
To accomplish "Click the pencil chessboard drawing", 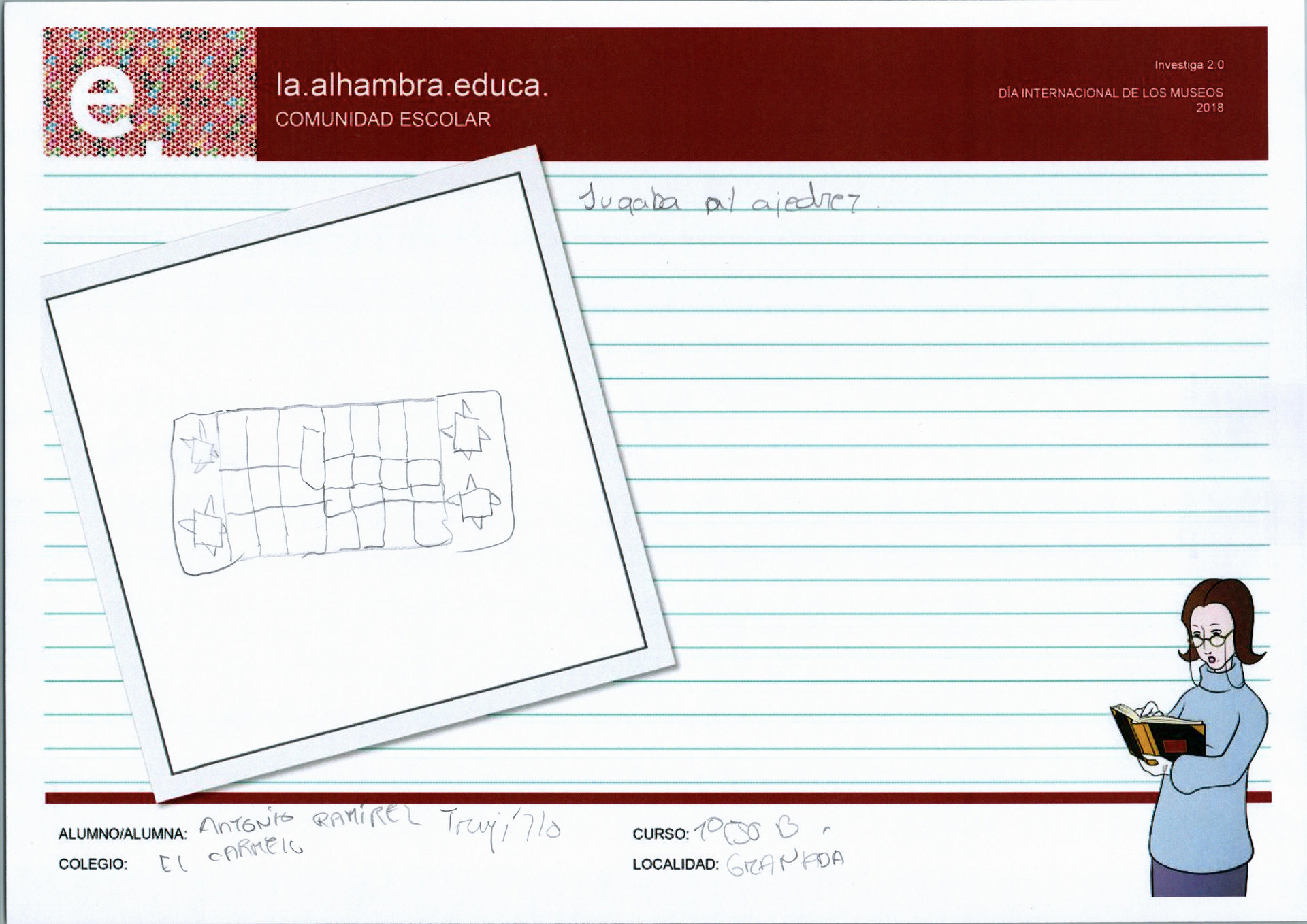I will click(x=342, y=480).
